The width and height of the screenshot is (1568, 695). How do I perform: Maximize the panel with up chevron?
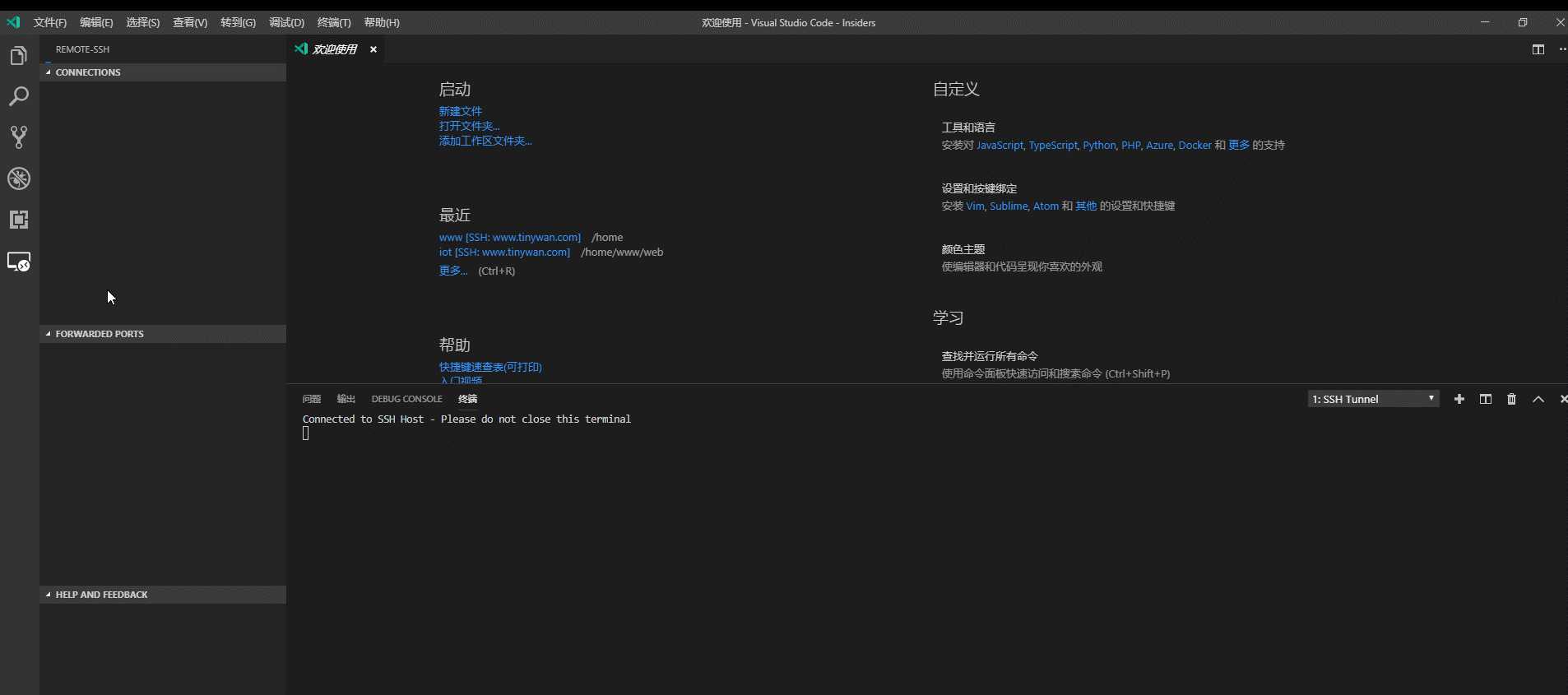point(1538,399)
